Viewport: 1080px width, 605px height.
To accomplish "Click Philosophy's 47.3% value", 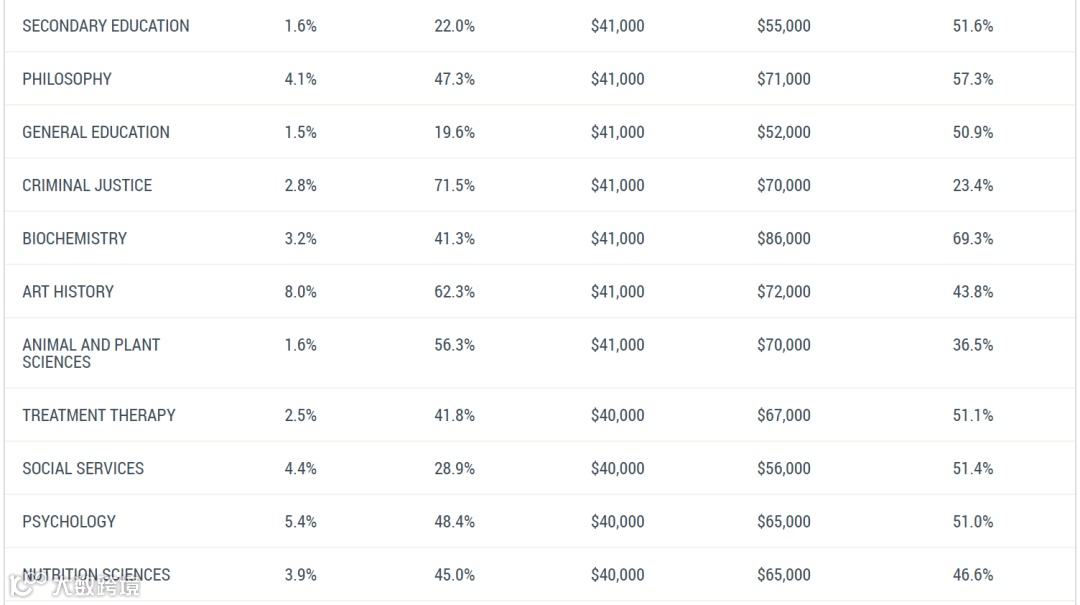I will (454, 79).
